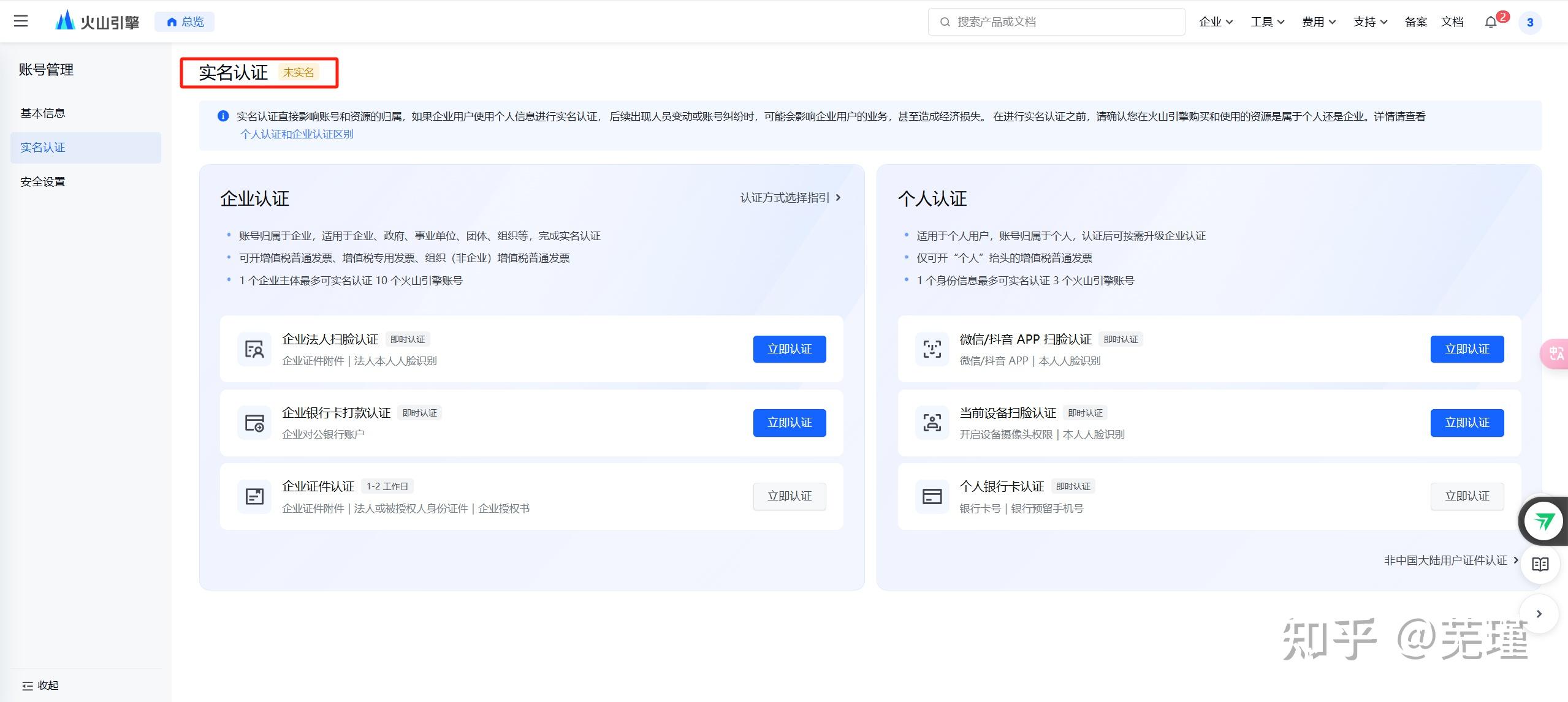This screenshot has width=1568, height=702.
Task: Select 安全设置 in the sidebar
Action: click(42, 181)
